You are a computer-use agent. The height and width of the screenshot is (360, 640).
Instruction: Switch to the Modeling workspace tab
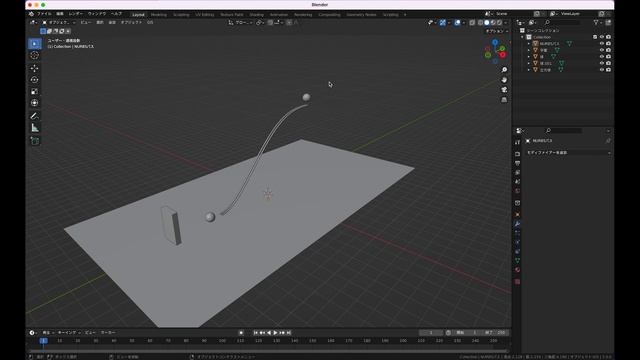pyautogui.click(x=159, y=15)
